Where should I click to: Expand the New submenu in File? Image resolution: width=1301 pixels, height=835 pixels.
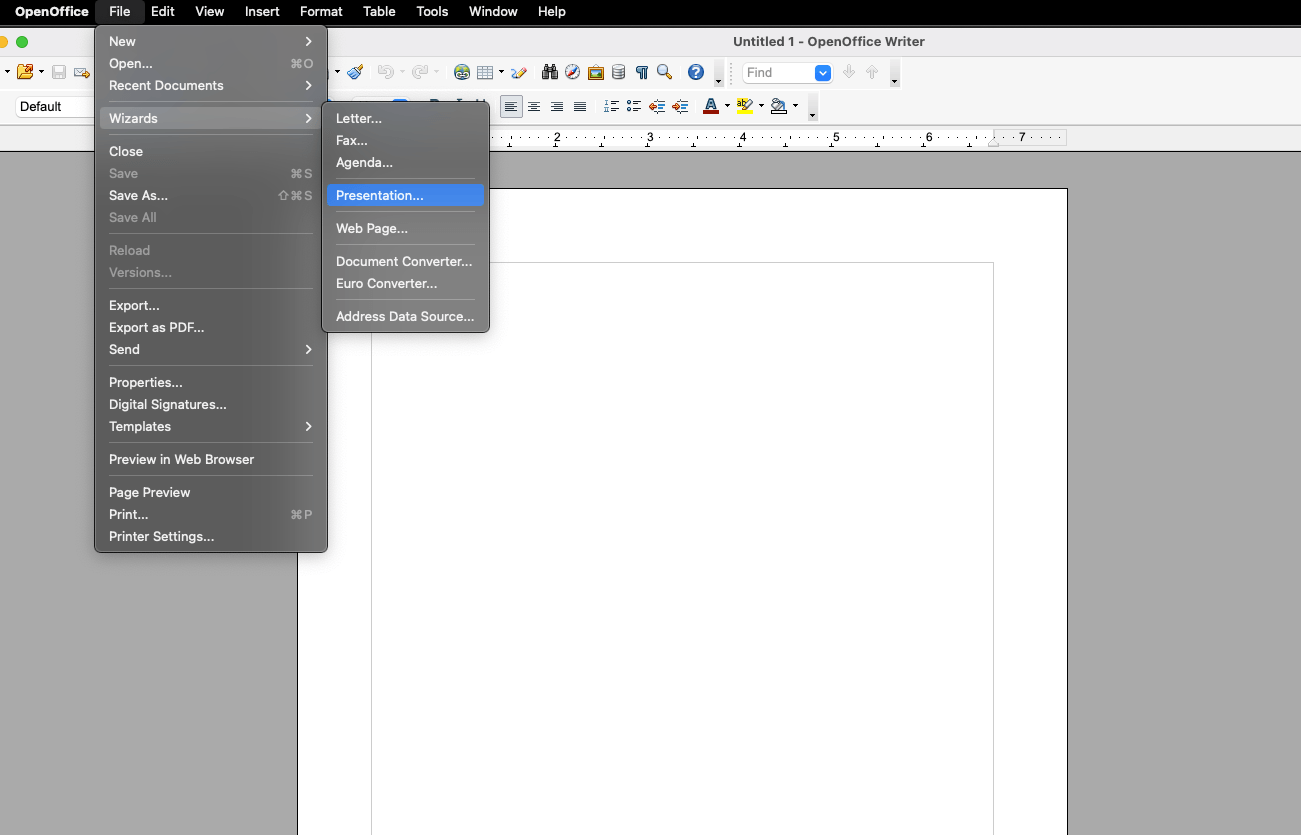pyautogui.click(x=211, y=41)
